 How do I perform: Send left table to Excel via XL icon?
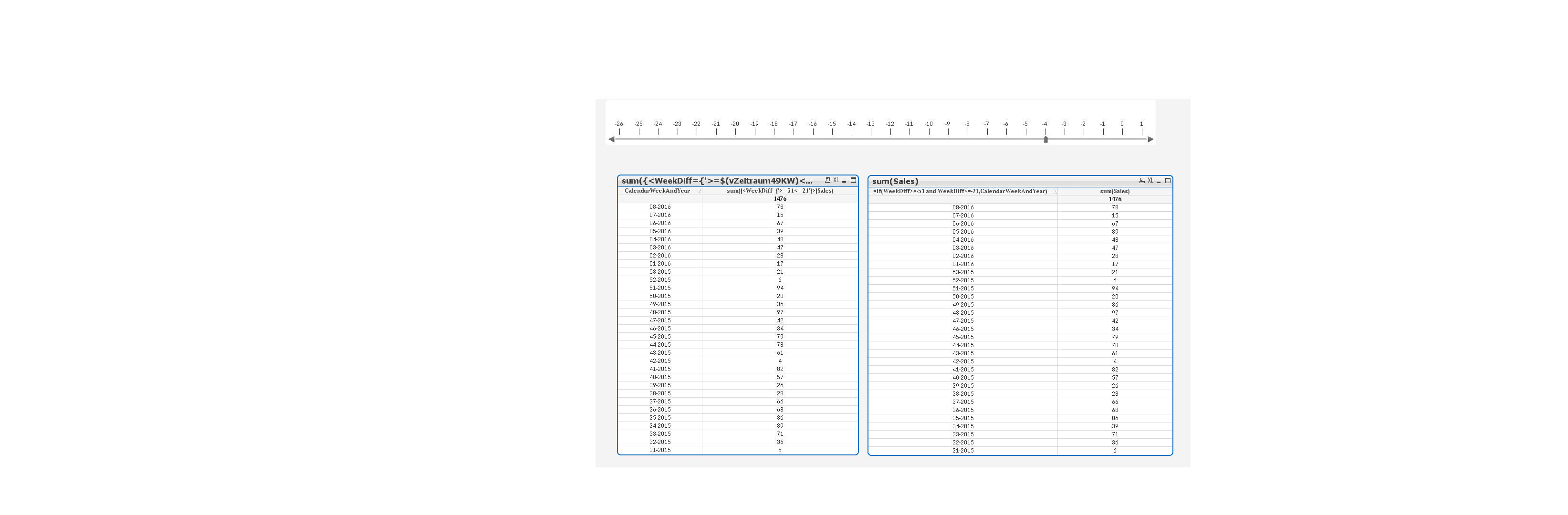coord(836,180)
